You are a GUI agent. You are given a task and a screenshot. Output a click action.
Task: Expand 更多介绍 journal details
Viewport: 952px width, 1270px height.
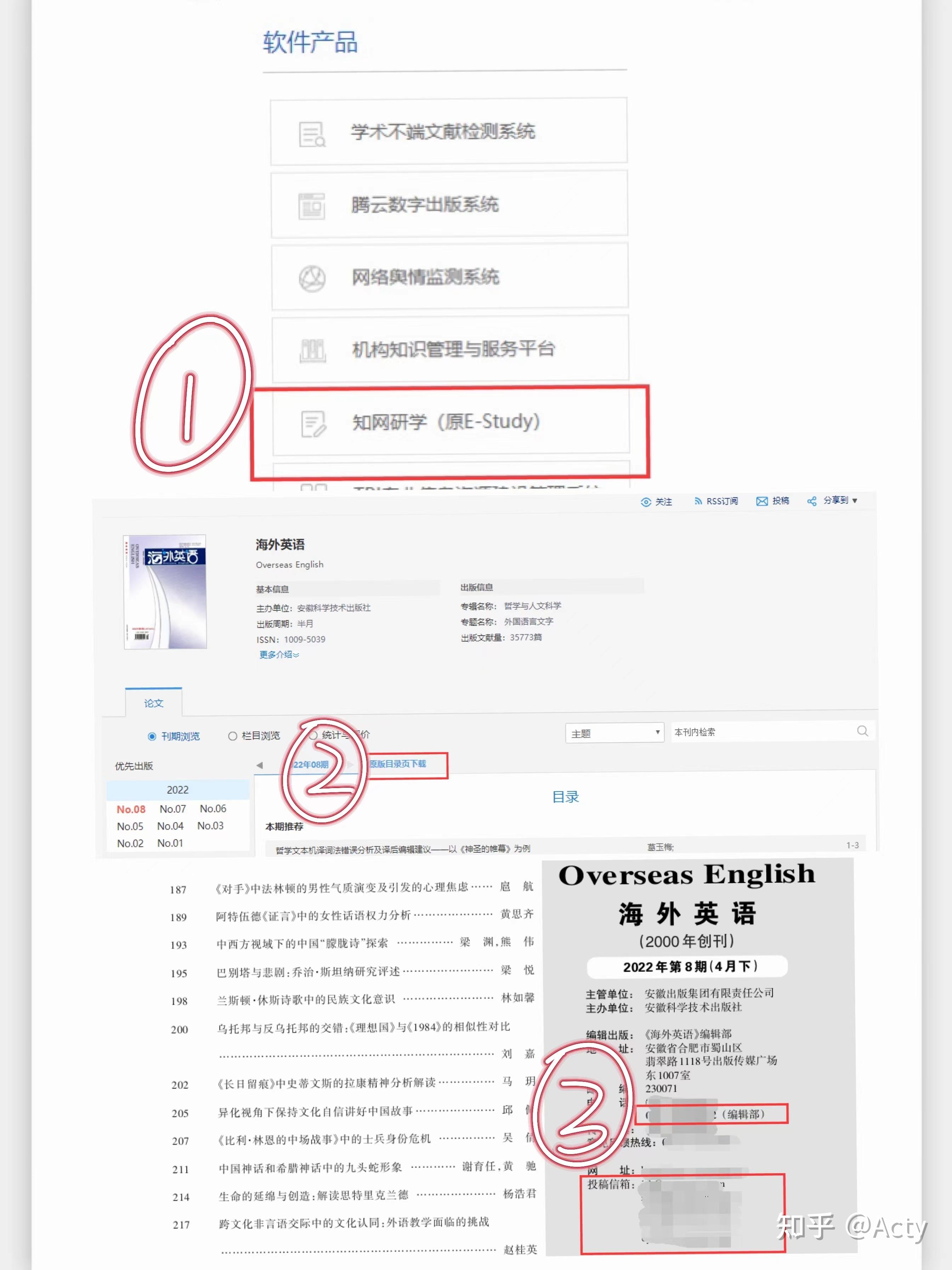coord(279,654)
